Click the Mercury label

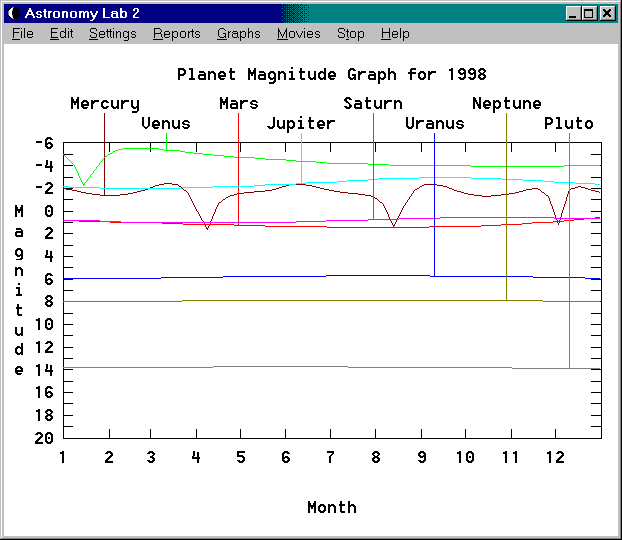105,104
